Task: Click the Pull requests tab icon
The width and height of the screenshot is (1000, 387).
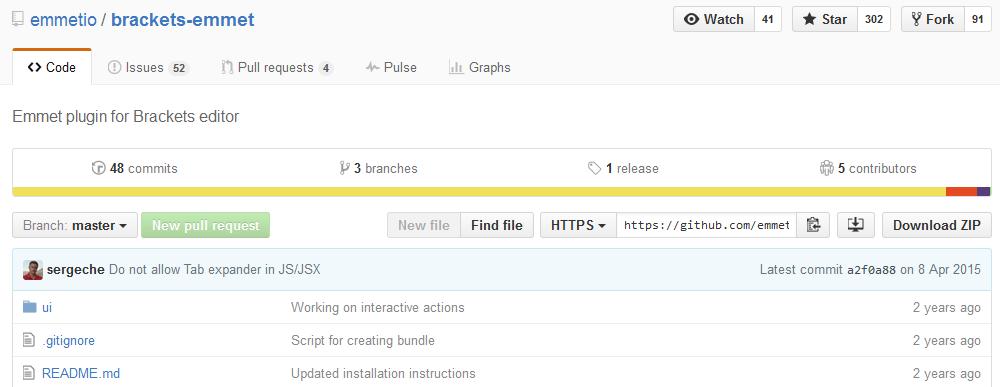Action: pos(227,67)
